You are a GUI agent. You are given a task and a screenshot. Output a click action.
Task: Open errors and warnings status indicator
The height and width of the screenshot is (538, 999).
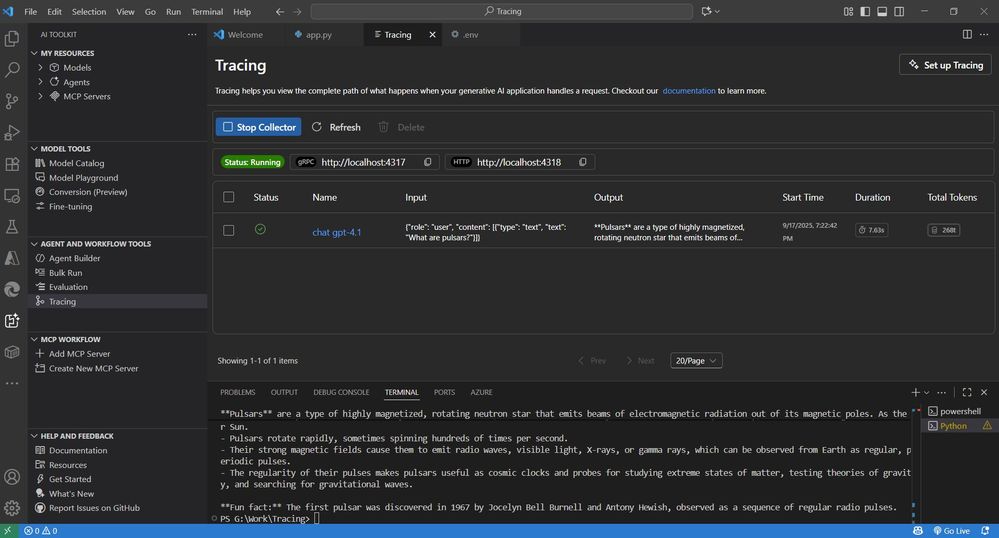point(41,530)
